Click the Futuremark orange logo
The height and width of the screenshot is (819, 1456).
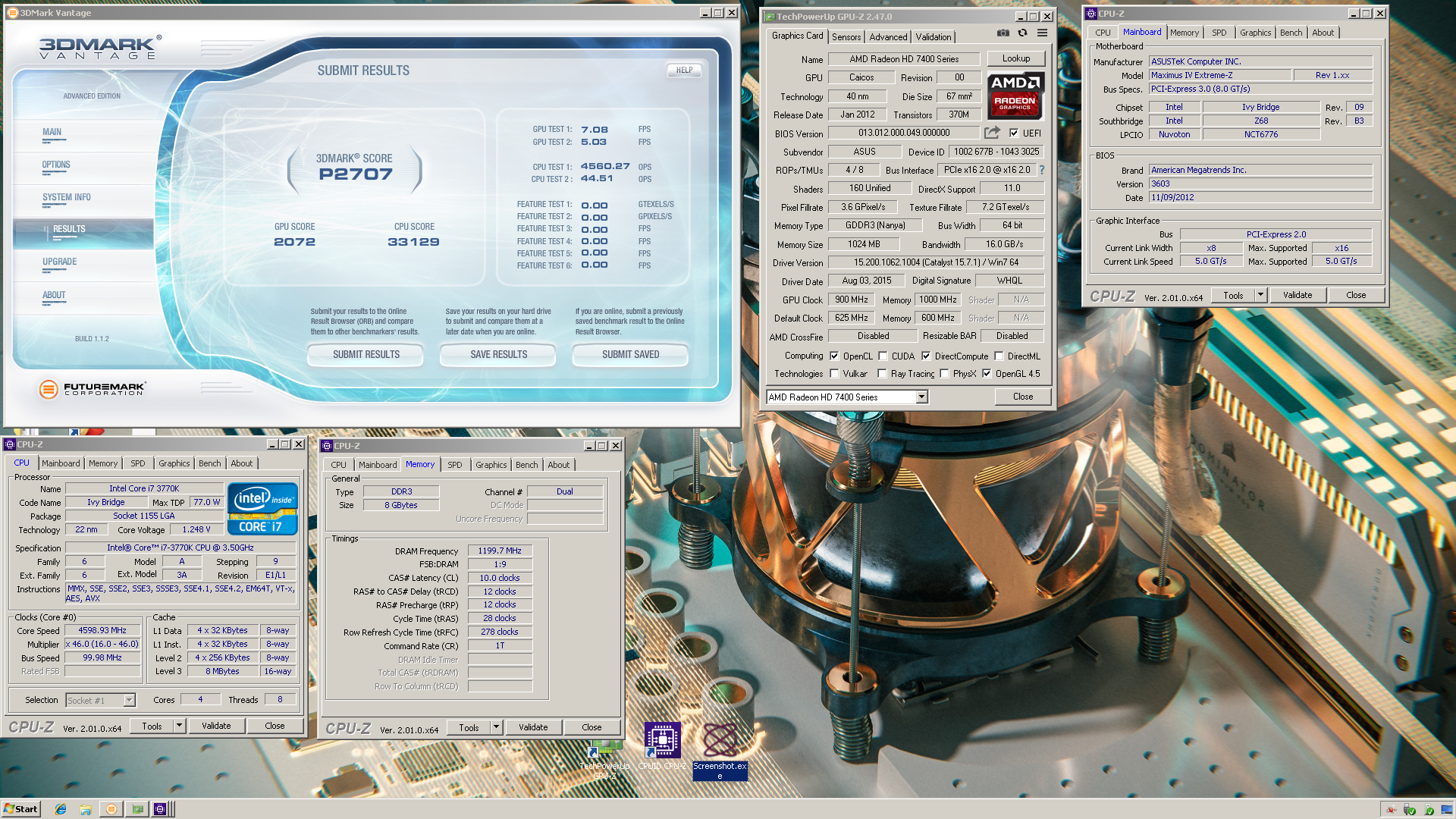point(49,389)
